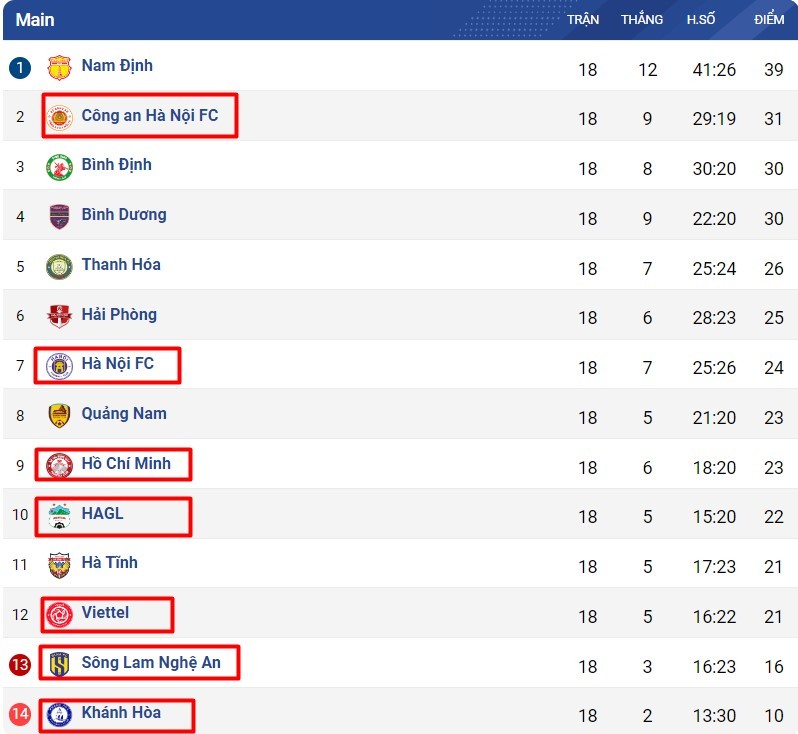Viewport: 798px width, 734px height.
Task: Open the Khánh Hòa team link
Action: [121, 712]
